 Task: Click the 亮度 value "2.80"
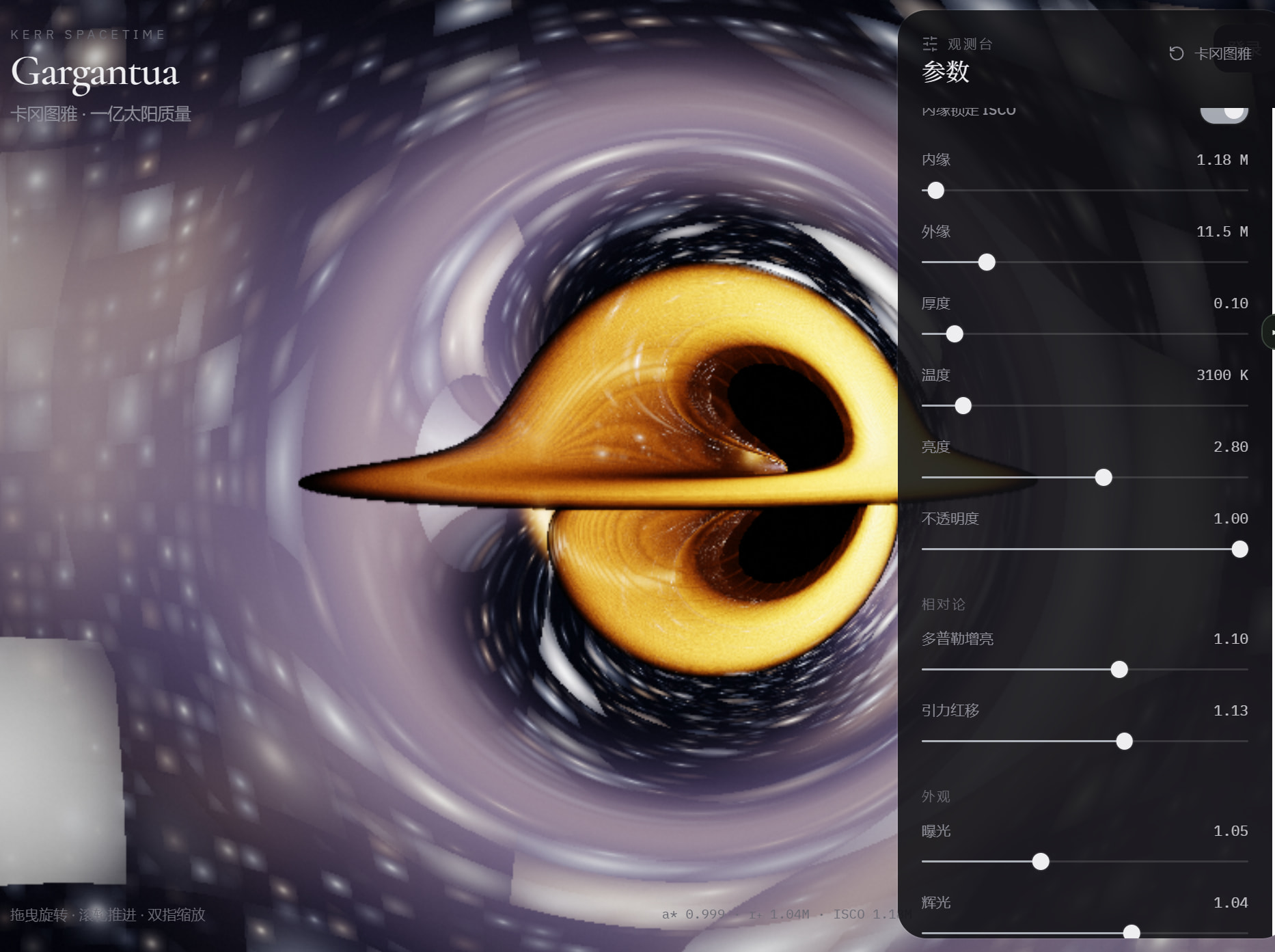pyautogui.click(x=1231, y=447)
